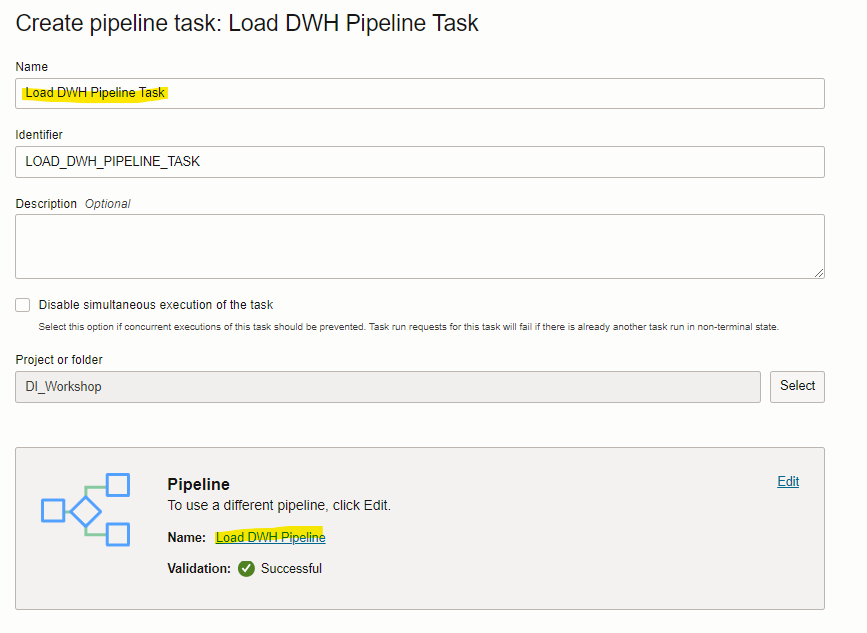Click inside the Description text area
867x633 pixels.
pyautogui.click(x=420, y=247)
